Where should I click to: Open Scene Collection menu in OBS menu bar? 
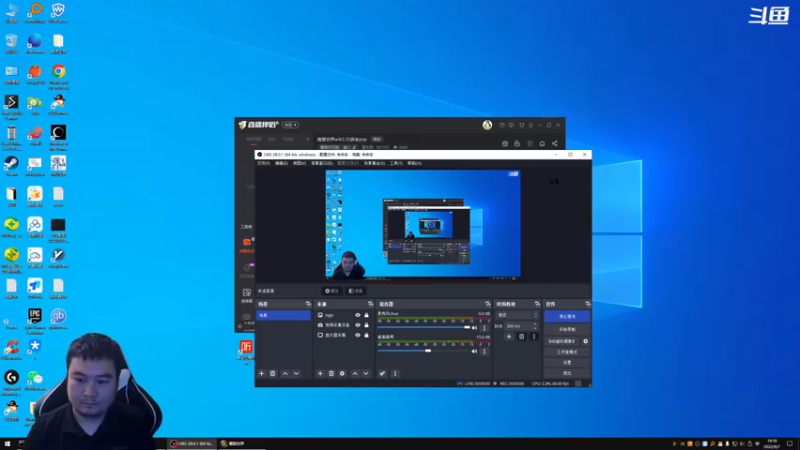pos(374,163)
